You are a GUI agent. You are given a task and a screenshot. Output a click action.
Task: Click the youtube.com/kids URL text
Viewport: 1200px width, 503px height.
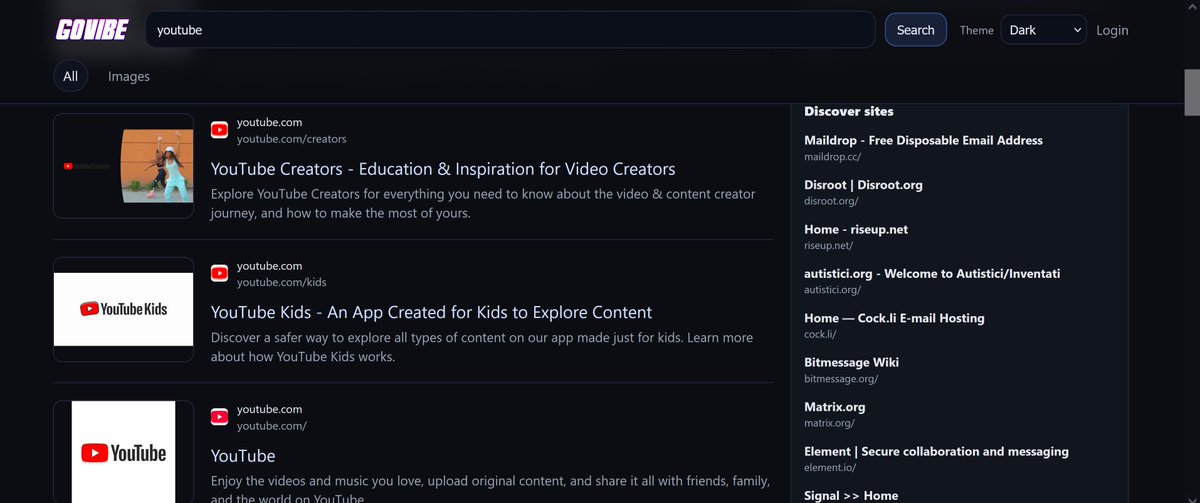(x=282, y=282)
